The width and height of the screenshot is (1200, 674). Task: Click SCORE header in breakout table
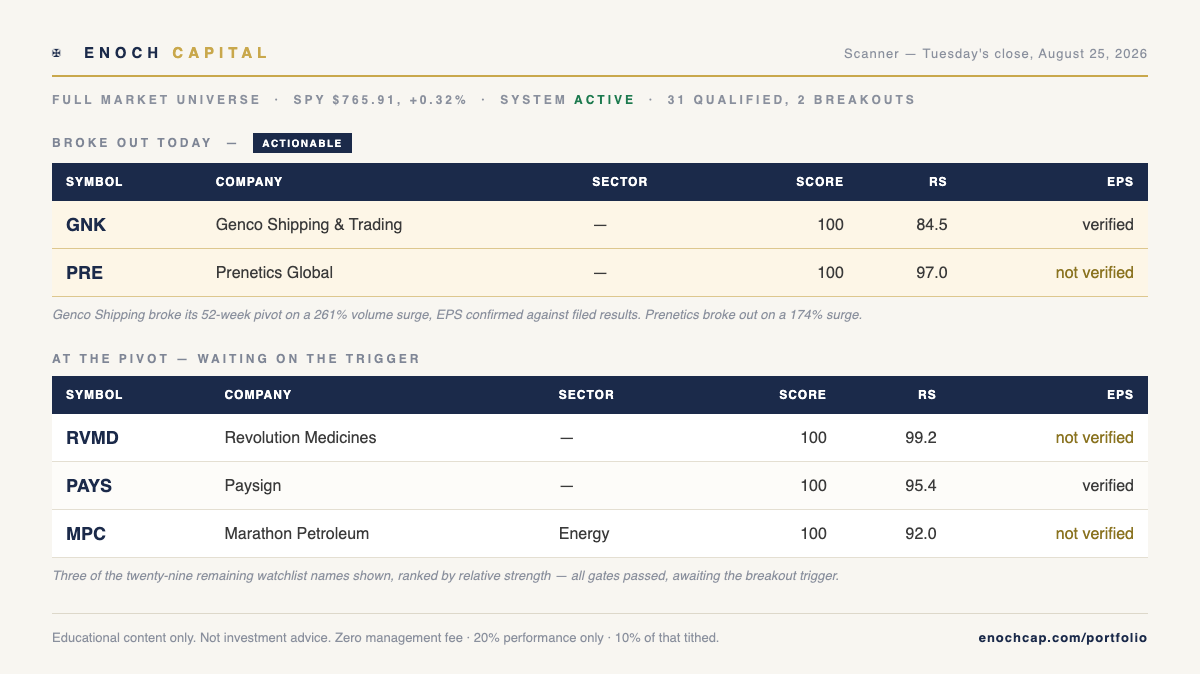[x=820, y=182]
